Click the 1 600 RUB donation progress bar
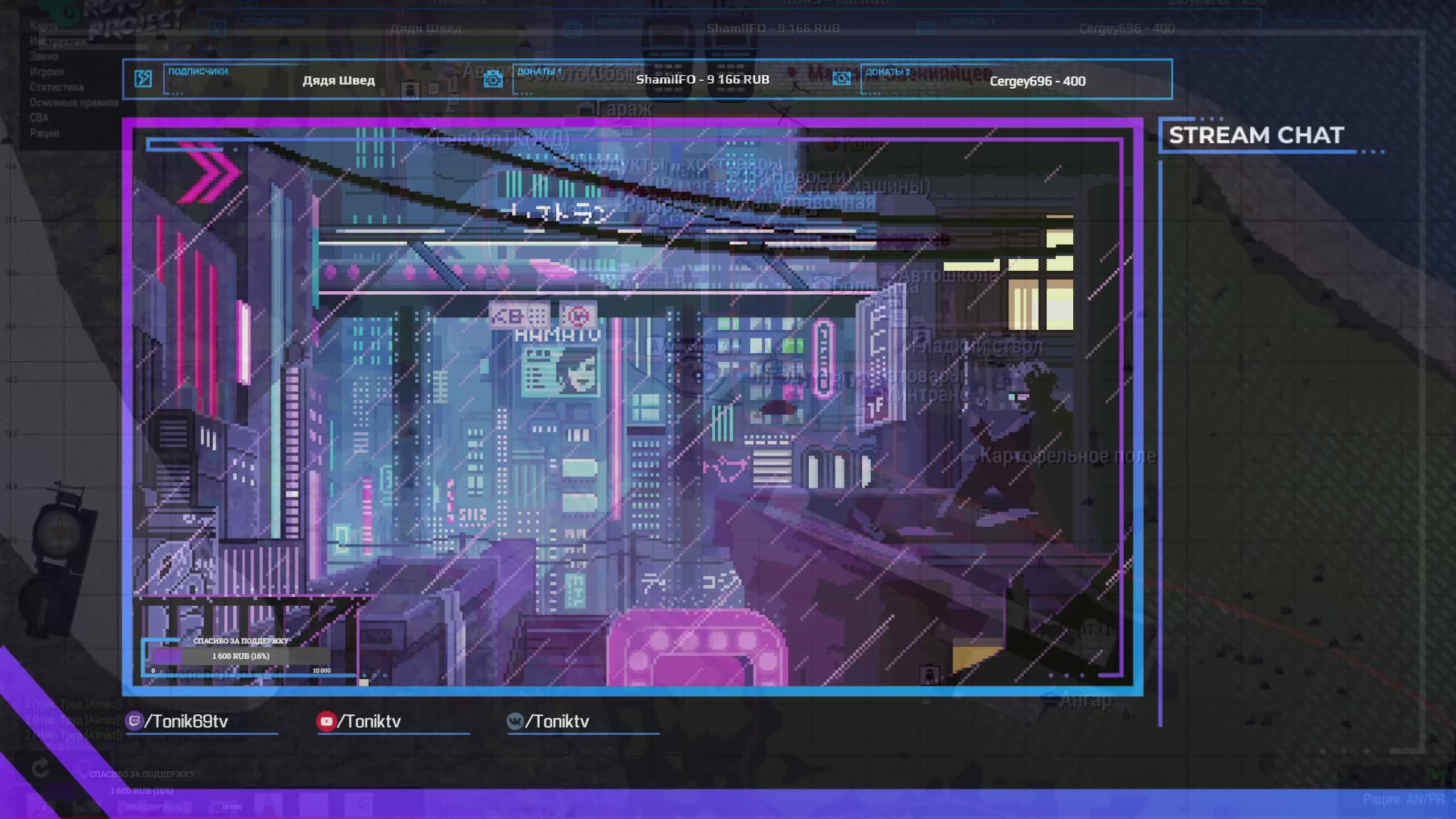This screenshot has height=819, width=1456. tap(241, 656)
